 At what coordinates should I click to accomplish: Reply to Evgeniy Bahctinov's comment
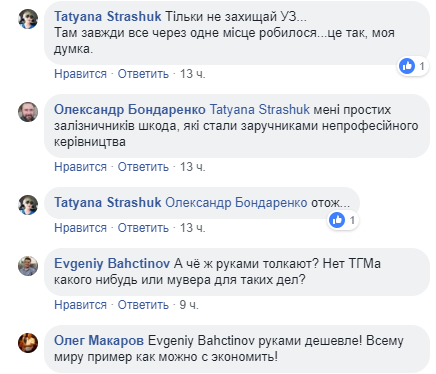[x=143, y=305]
